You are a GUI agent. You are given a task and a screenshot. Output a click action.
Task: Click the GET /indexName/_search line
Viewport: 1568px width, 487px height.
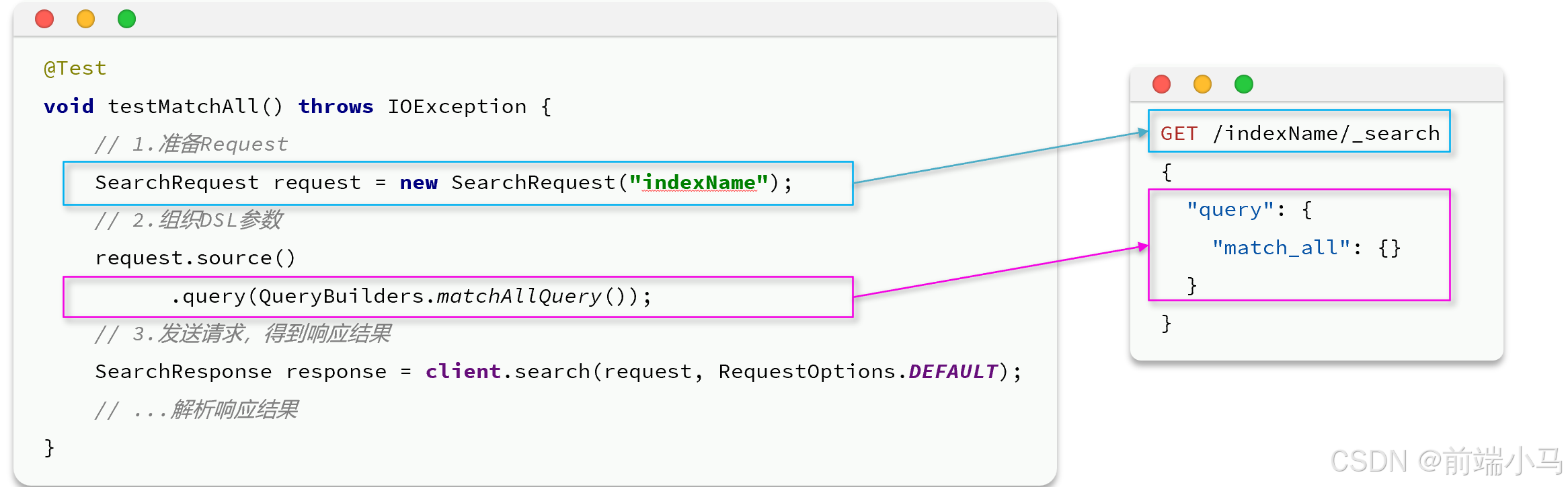[1300, 133]
